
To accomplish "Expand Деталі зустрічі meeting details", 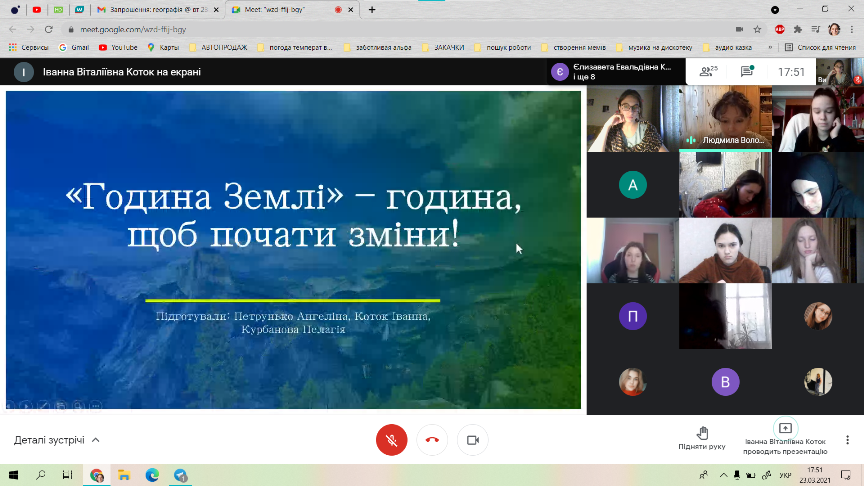I will click(57, 440).
